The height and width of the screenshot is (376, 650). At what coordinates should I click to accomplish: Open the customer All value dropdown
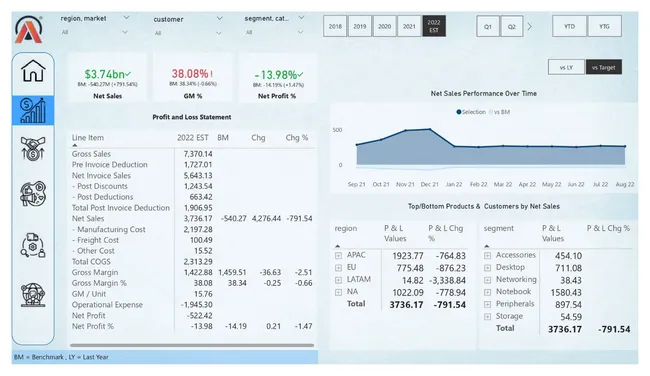click(218, 33)
